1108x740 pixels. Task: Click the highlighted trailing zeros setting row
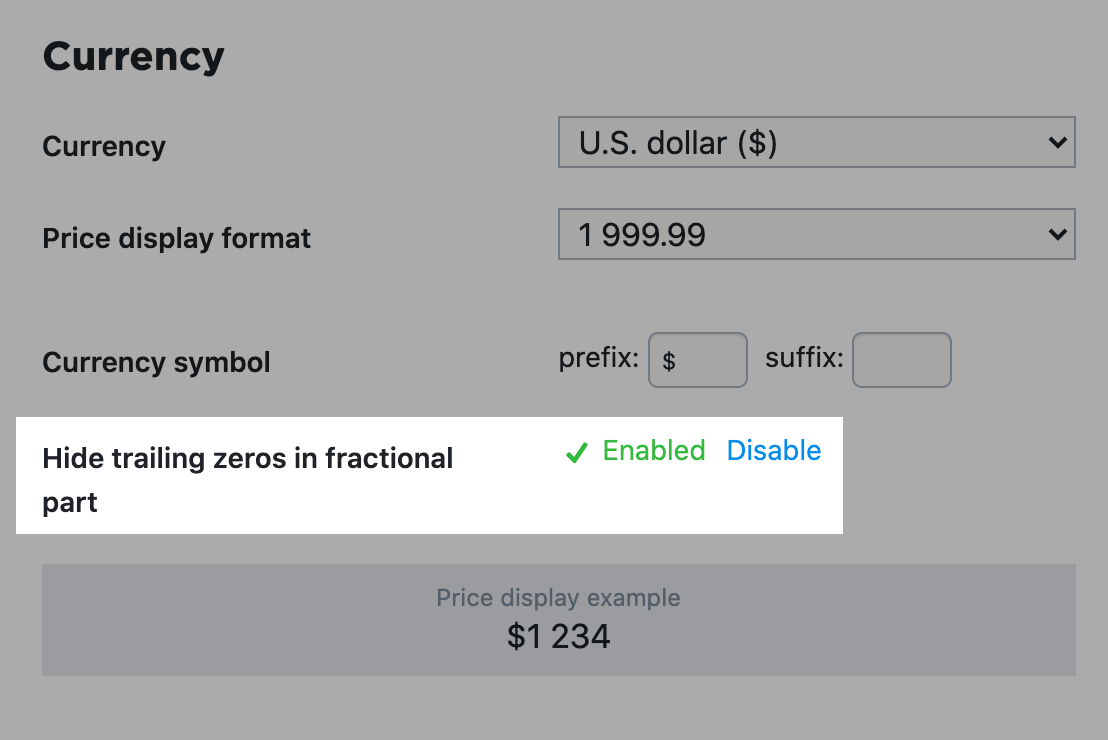coord(428,476)
